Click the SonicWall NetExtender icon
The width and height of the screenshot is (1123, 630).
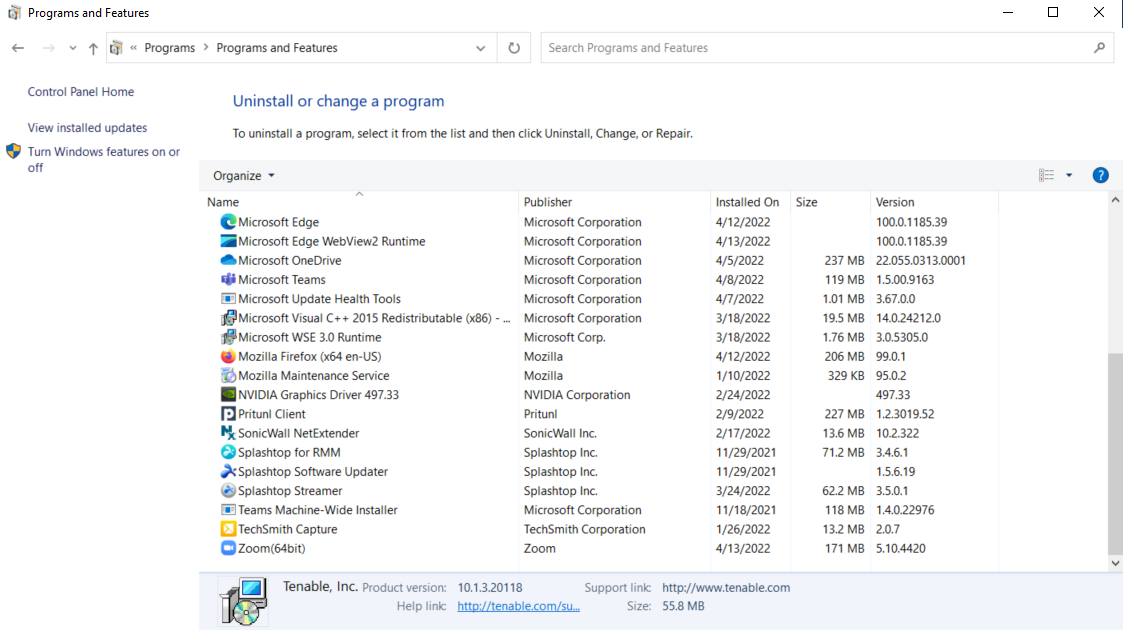[x=228, y=433]
